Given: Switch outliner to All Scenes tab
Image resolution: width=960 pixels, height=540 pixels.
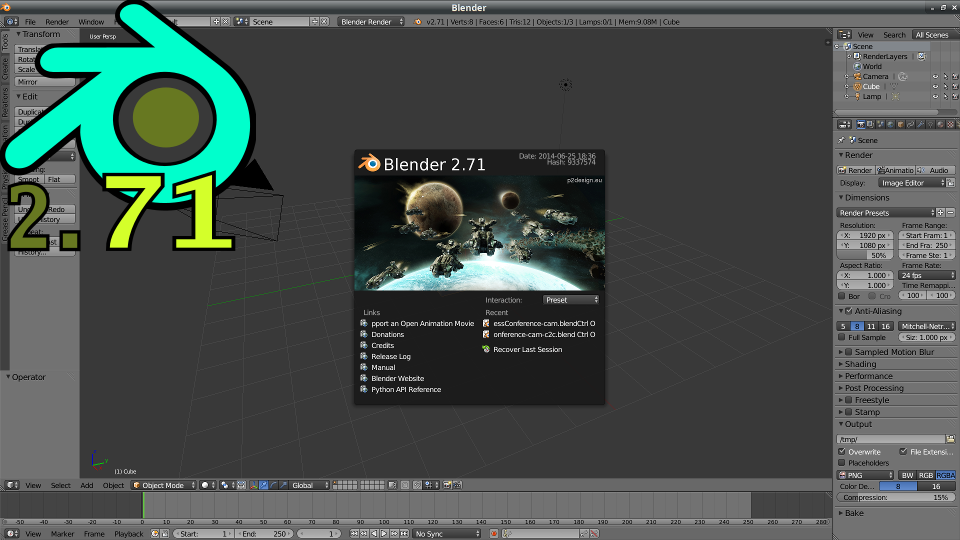Looking at the screenshot, I should tap(931, 35).
